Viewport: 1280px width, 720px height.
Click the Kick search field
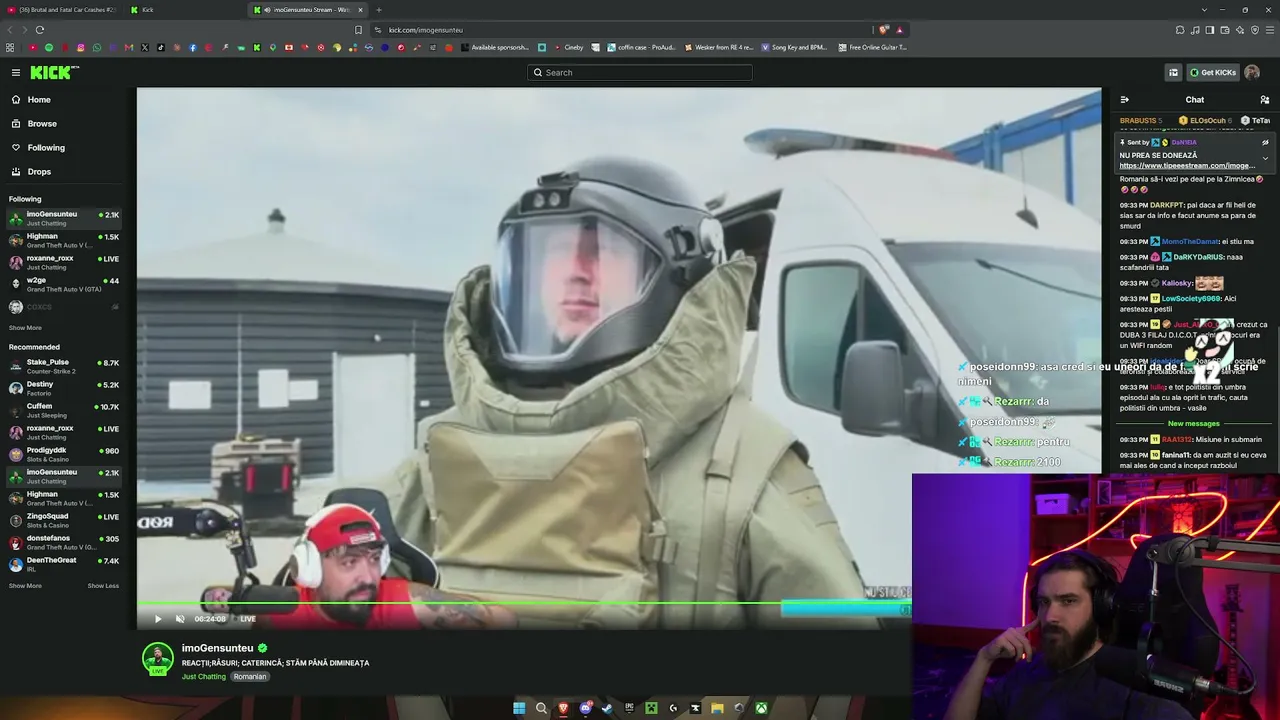(640, 72)
